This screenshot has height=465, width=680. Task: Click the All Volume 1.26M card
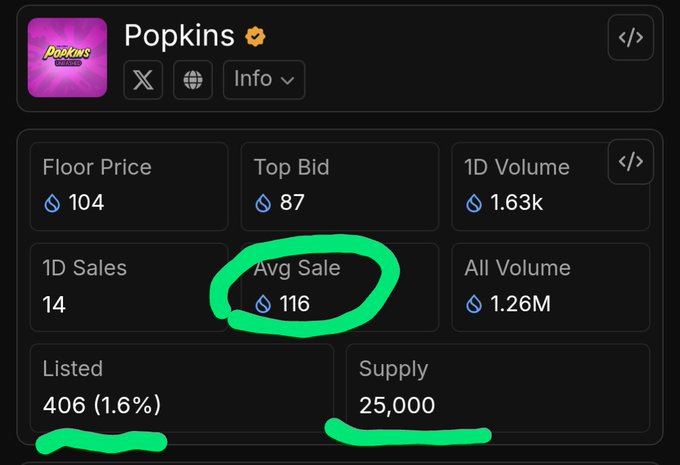pos(550,287)
